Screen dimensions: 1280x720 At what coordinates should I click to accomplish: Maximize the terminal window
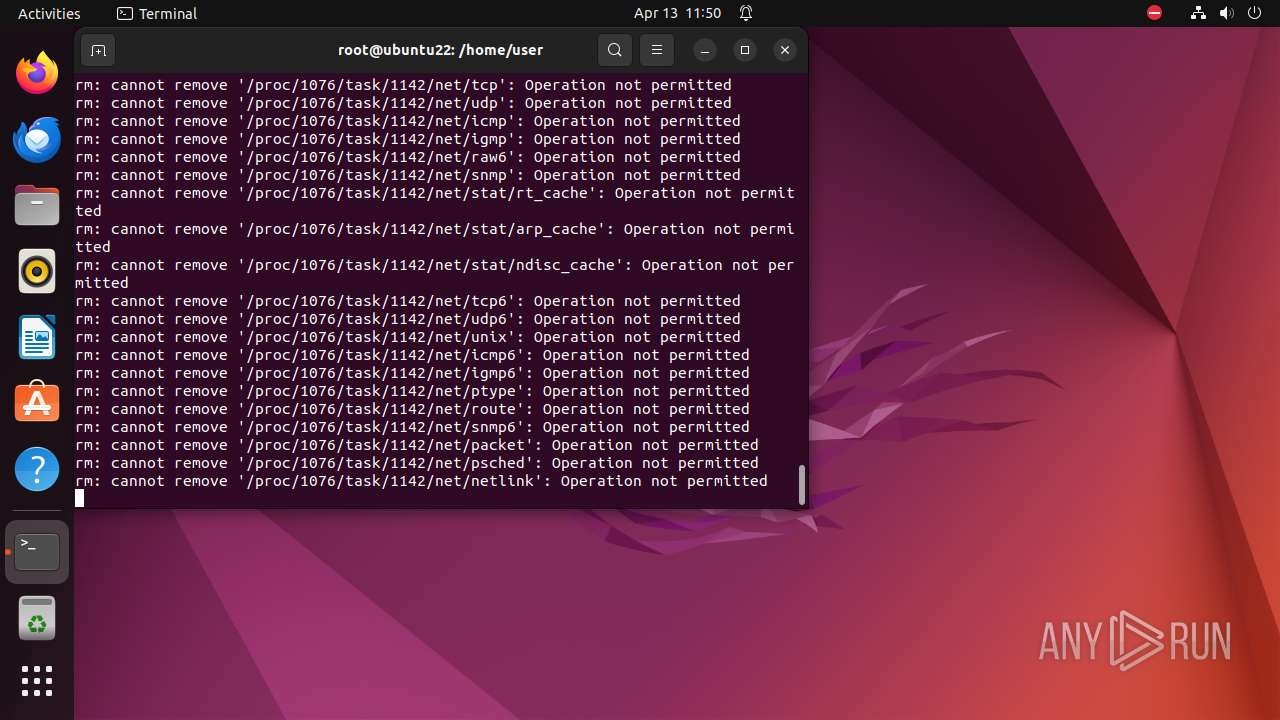745,50
